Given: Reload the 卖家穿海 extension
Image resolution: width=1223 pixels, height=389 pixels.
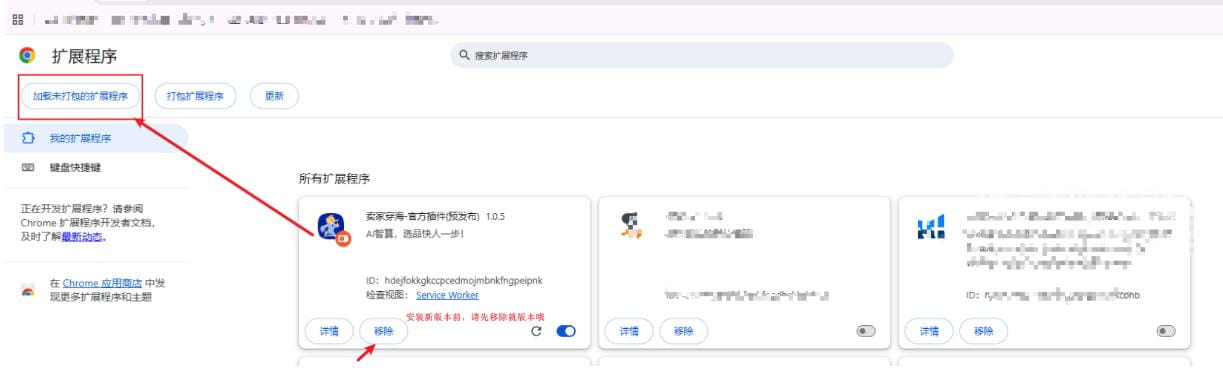Looking at the screenshot, I should 537,331.
